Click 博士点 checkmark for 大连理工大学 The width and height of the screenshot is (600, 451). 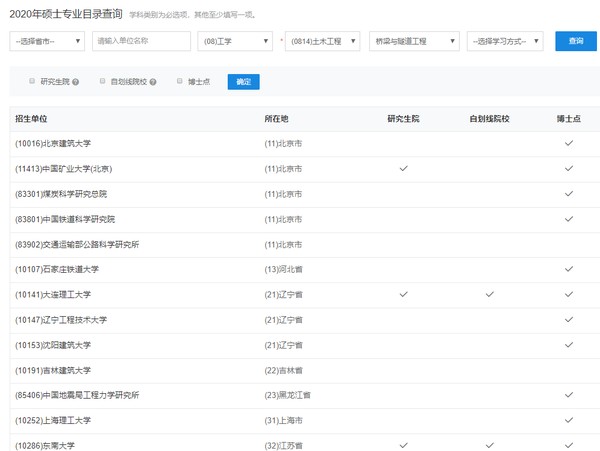(x=569, y=294)
